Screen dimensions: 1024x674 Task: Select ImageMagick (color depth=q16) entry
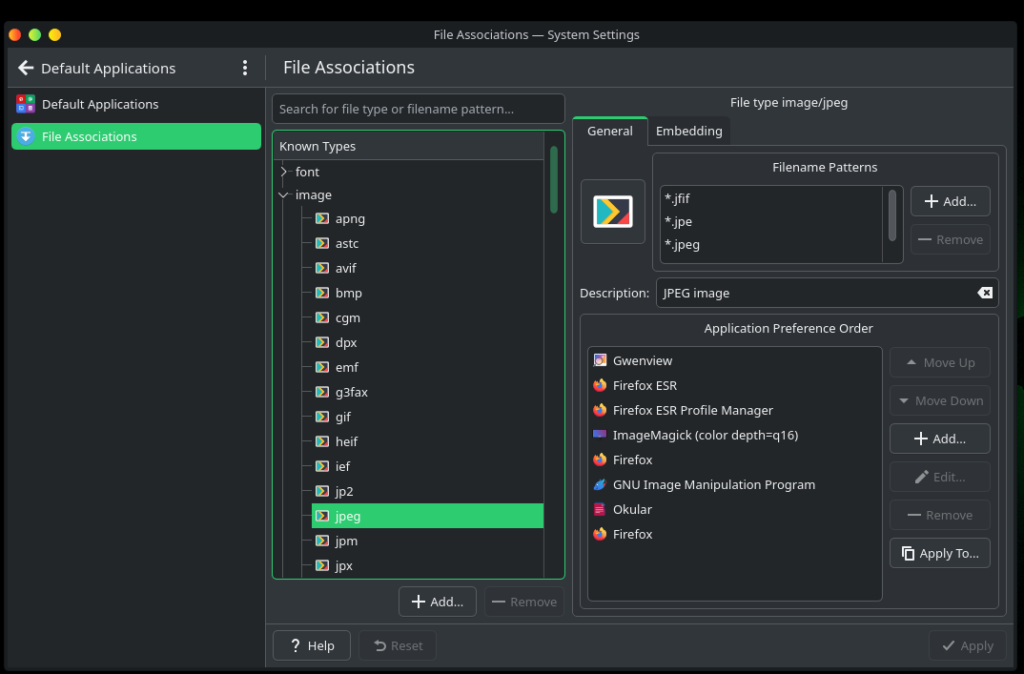point(704,435)
